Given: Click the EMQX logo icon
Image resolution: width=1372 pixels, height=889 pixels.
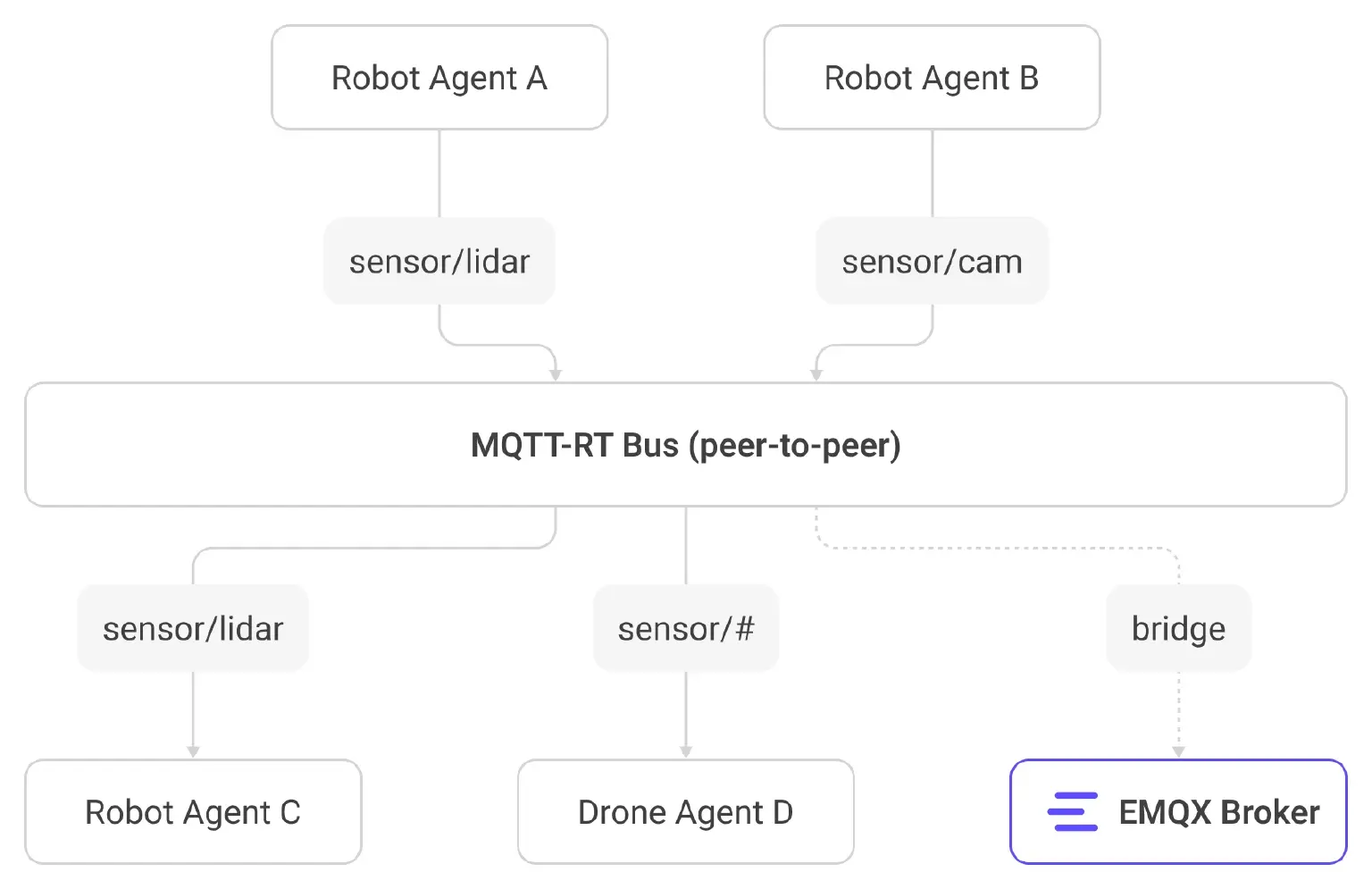Looking at the screenshot, I should 1072,811.
